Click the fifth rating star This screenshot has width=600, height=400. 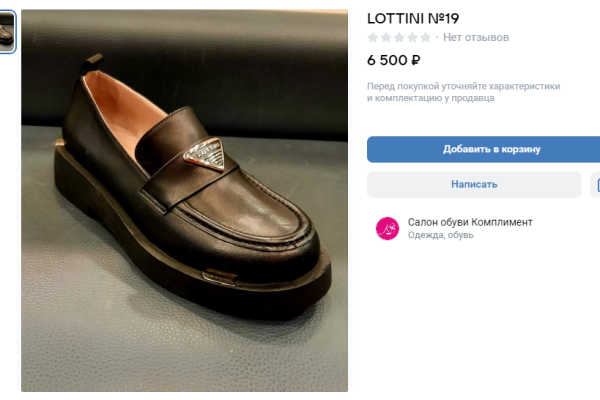click(425, 38)
